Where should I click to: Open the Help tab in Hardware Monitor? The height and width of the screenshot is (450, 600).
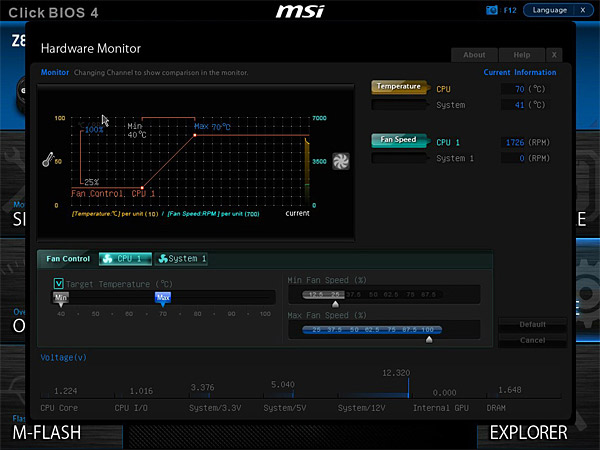point(522,55)
